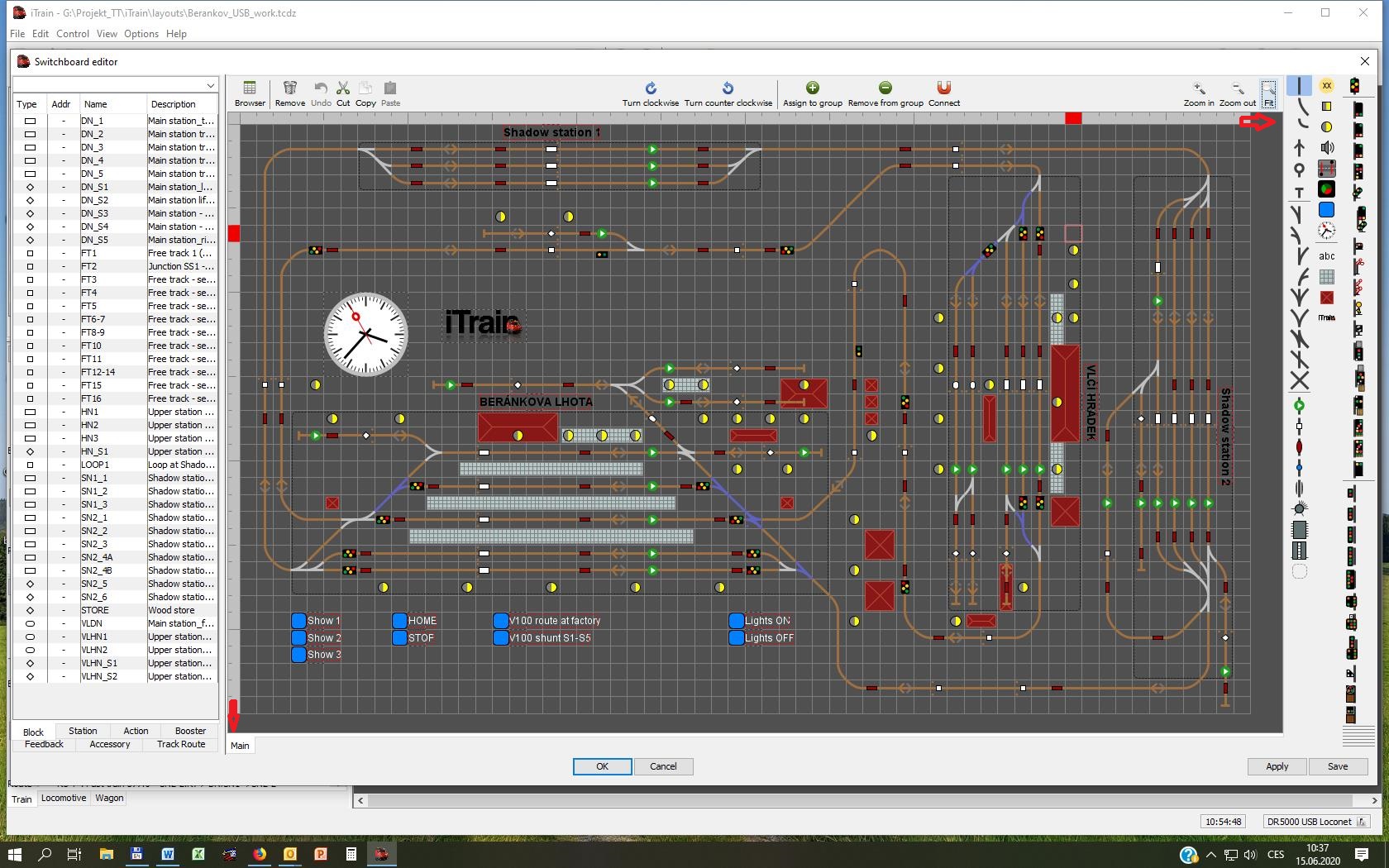Expand hidden system tray icons chevron
The height and width of the screenshot is (868, 1389).
[x=1211, y=855]
